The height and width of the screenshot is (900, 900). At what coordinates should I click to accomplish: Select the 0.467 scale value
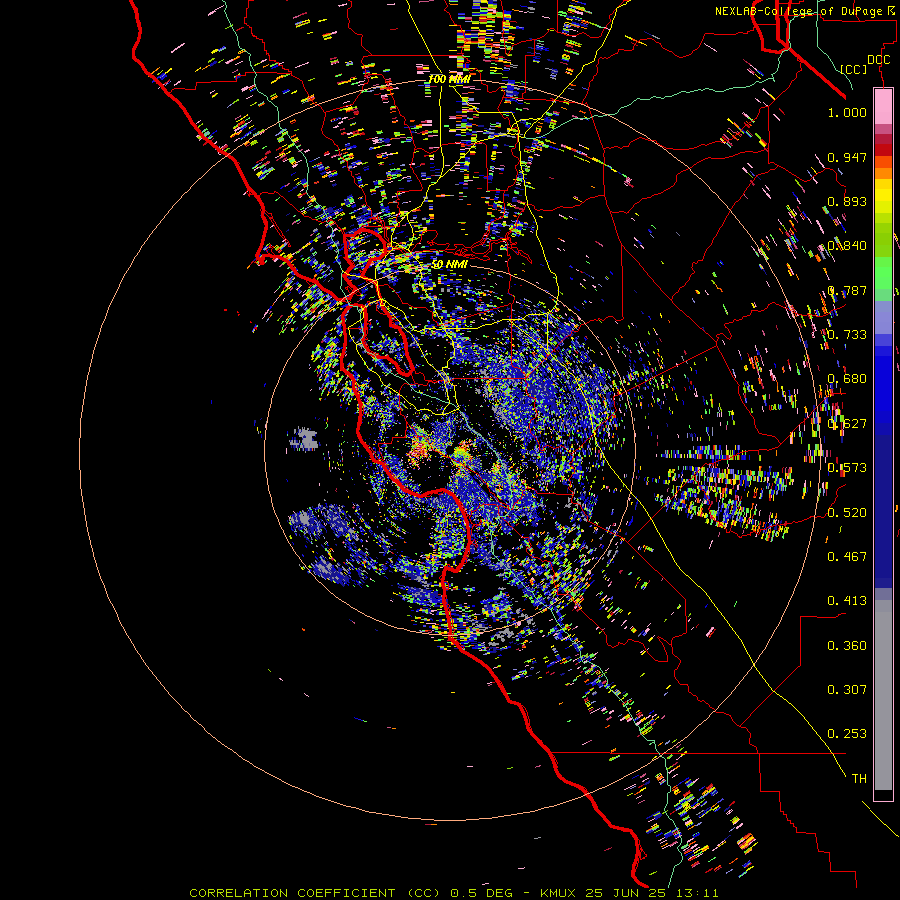[847, 557]
